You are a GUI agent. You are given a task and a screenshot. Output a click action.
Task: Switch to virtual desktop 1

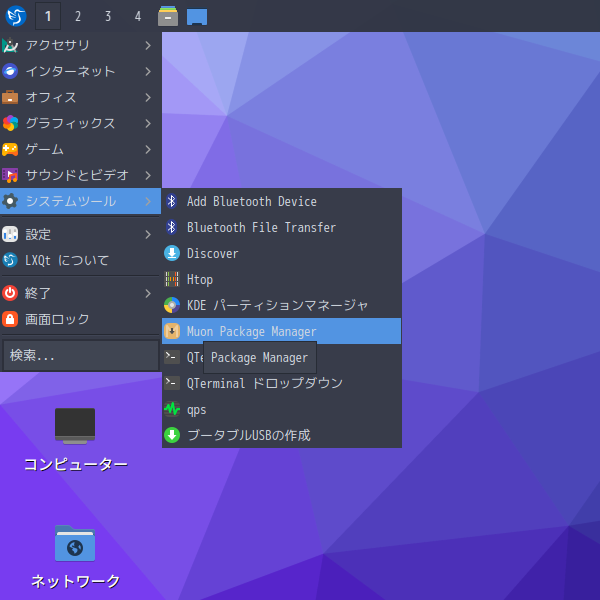click(x=48, y=16)
